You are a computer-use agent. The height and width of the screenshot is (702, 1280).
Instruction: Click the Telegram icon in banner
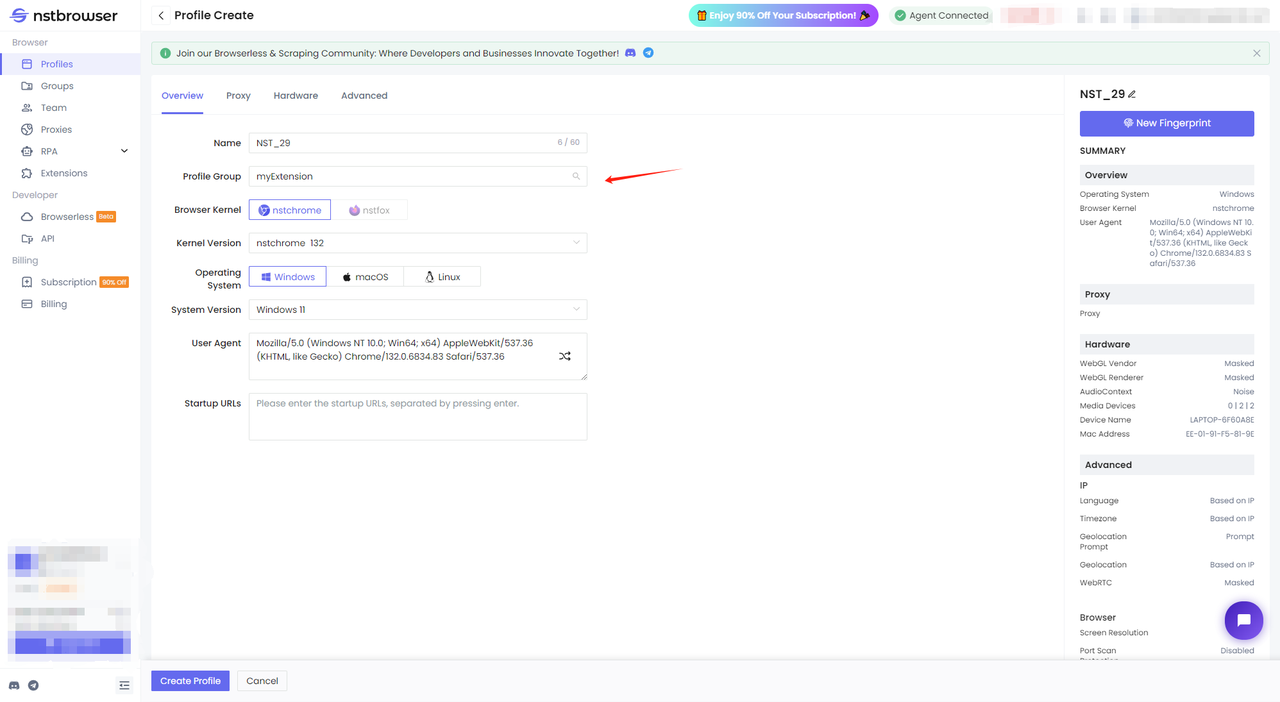(x=648, y=53)
